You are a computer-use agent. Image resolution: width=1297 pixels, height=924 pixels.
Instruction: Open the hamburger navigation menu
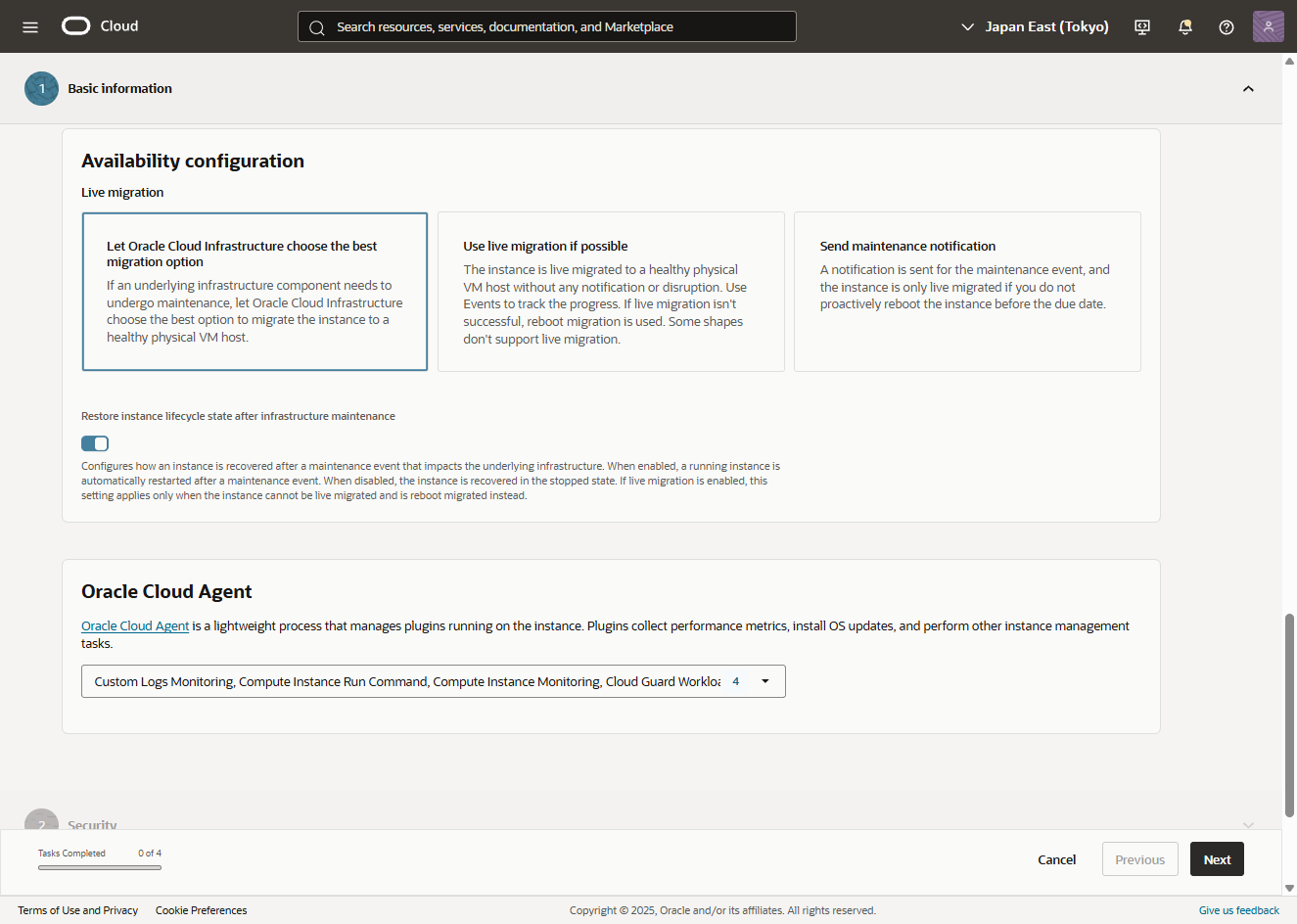pos(30,26)
